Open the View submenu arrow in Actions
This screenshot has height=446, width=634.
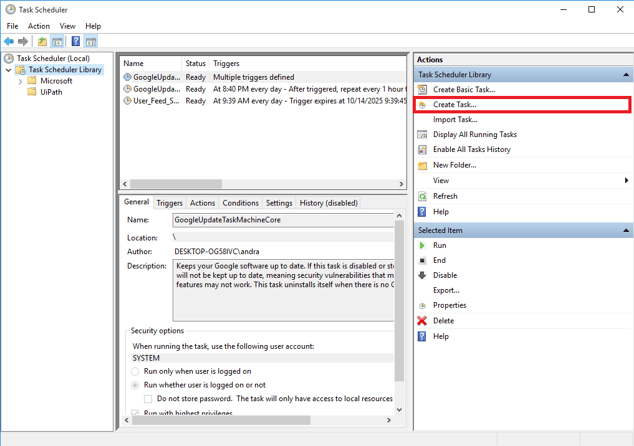tap(626, 180)
